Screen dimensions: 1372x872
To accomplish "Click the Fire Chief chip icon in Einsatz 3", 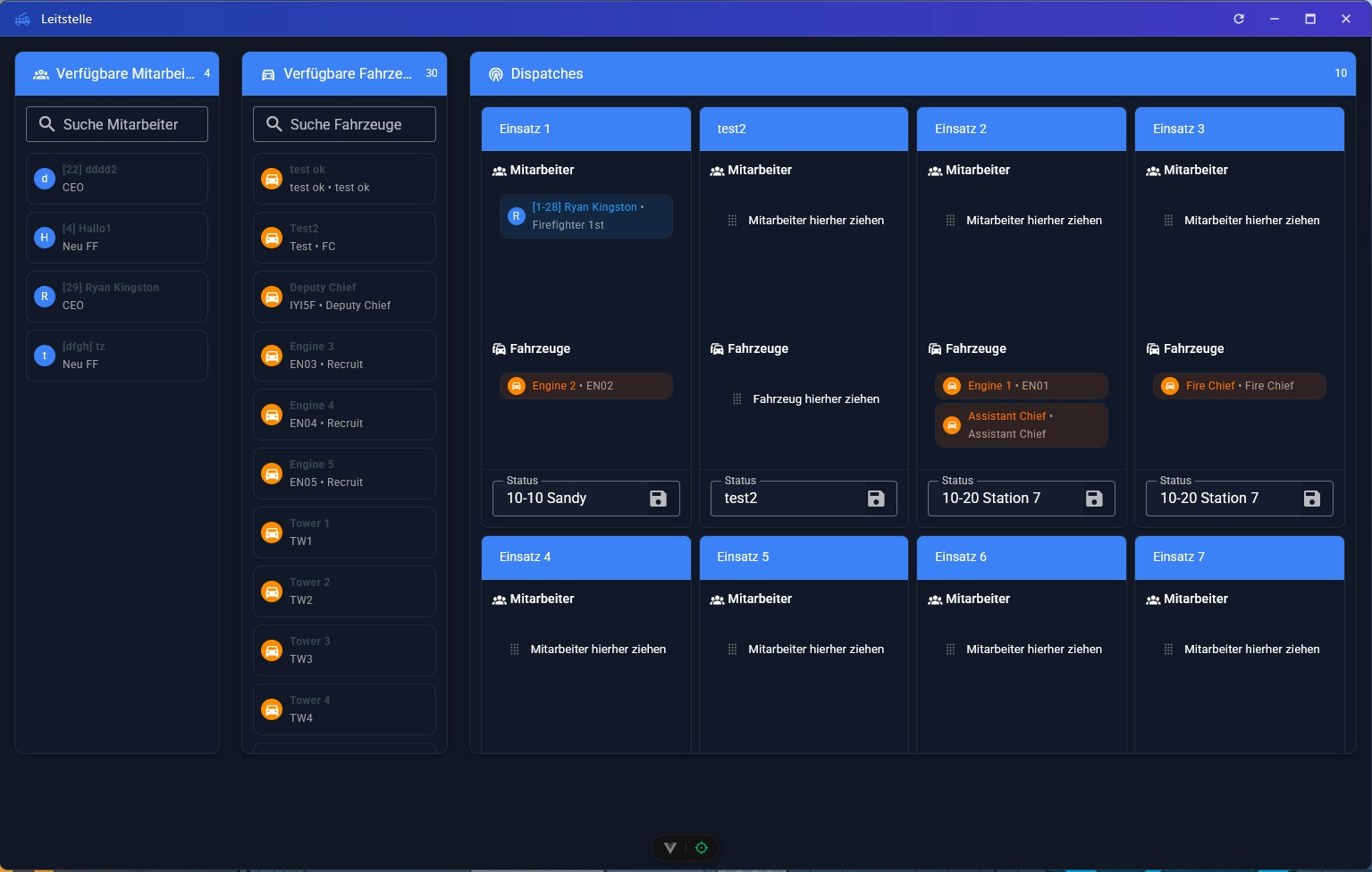I will 1170,386.
